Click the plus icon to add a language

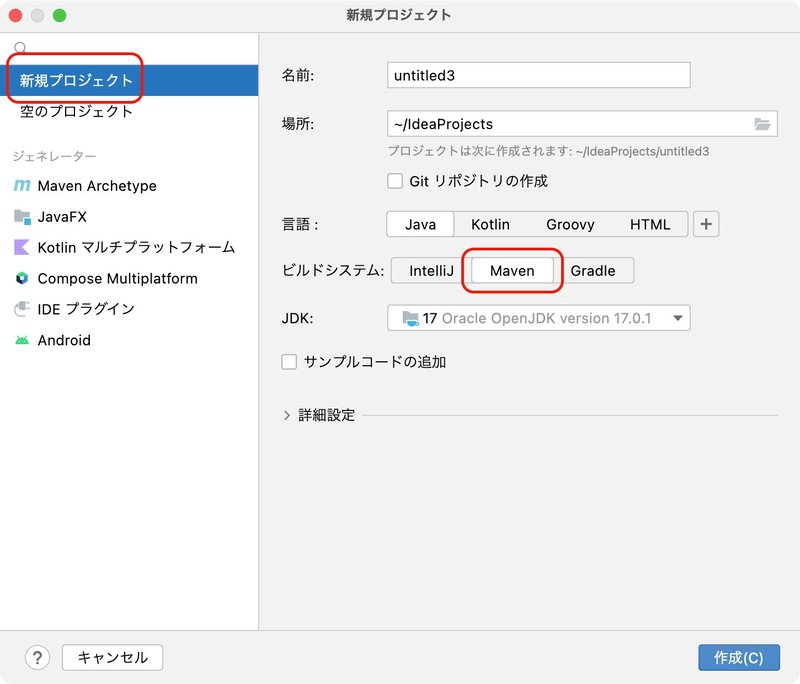(706, 224)
